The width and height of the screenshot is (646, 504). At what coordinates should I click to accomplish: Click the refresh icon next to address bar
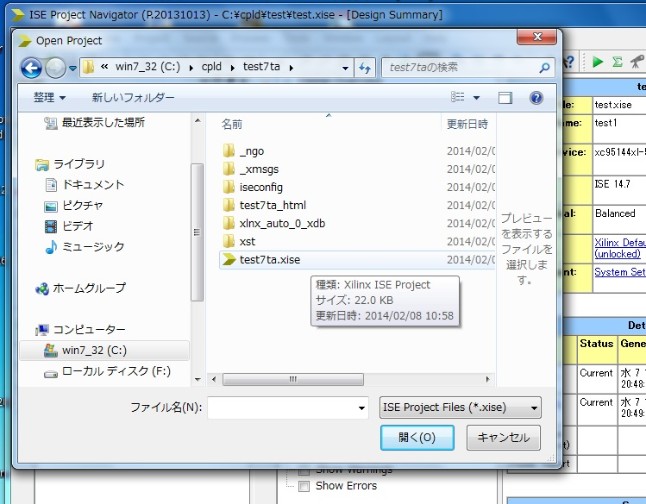click(x=365, y=68)
